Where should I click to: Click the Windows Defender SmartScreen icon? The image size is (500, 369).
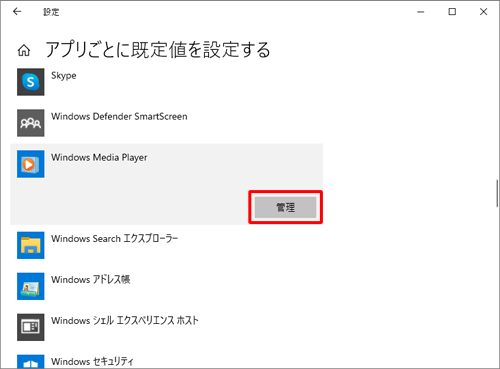click(31, 123)
